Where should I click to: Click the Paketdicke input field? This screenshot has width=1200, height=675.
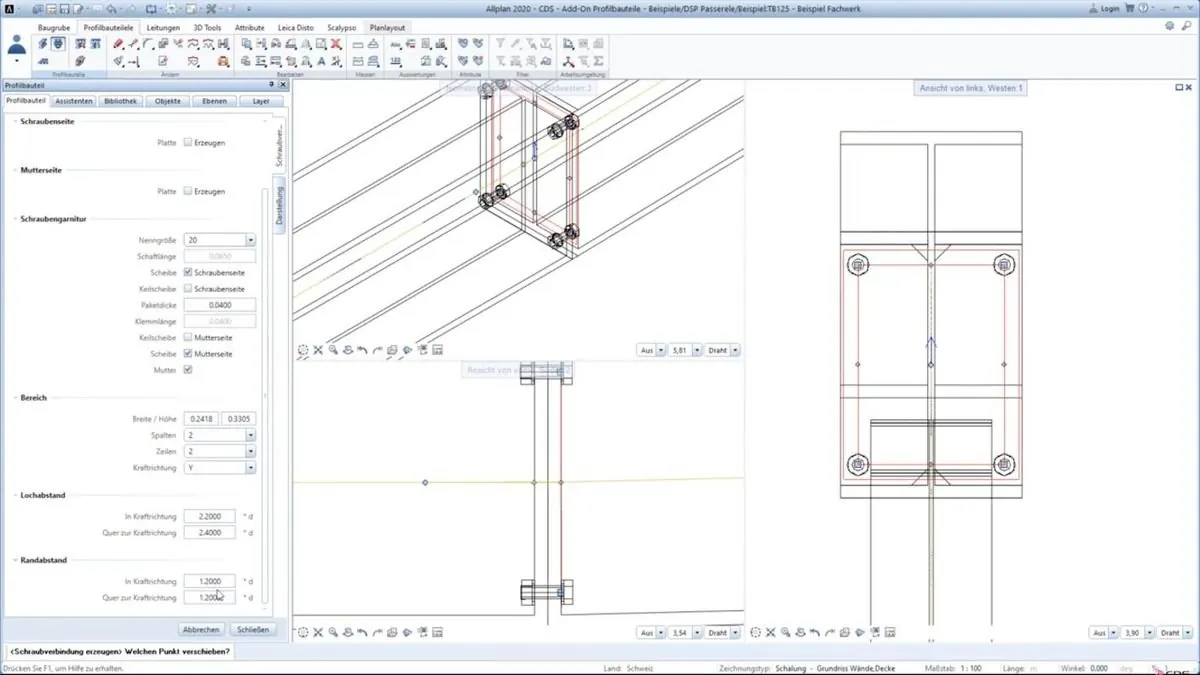pyautogui.click(x=220, y=305)
